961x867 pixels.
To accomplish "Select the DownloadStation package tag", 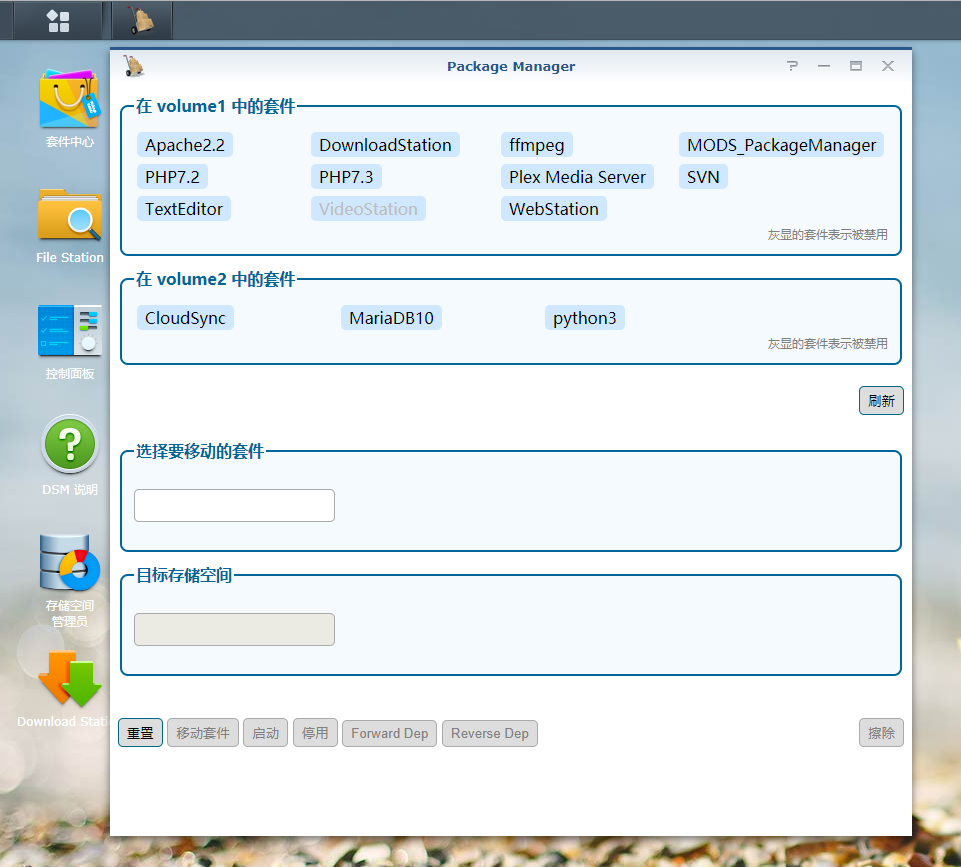I will [x=385, y=145].
